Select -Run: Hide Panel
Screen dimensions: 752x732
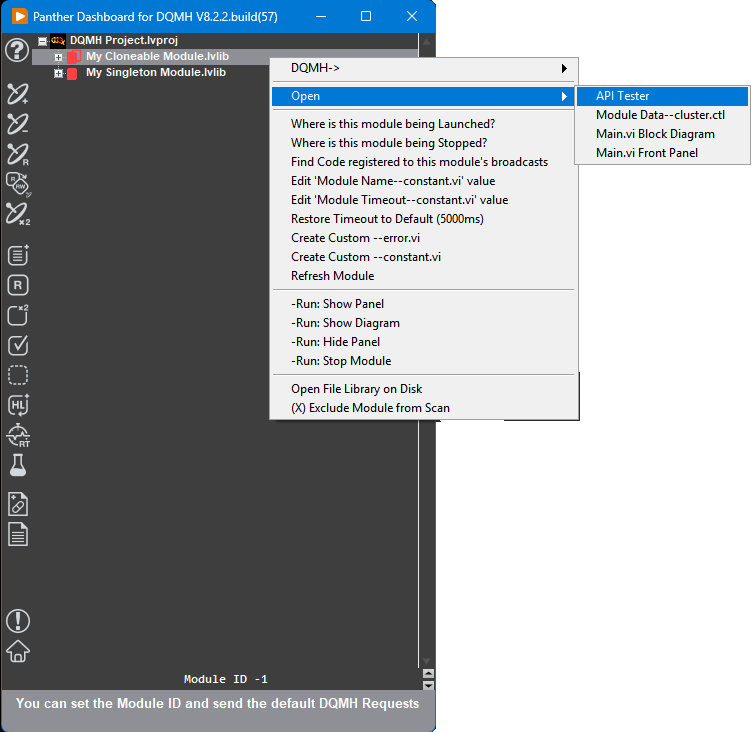[x=423, y=342]
